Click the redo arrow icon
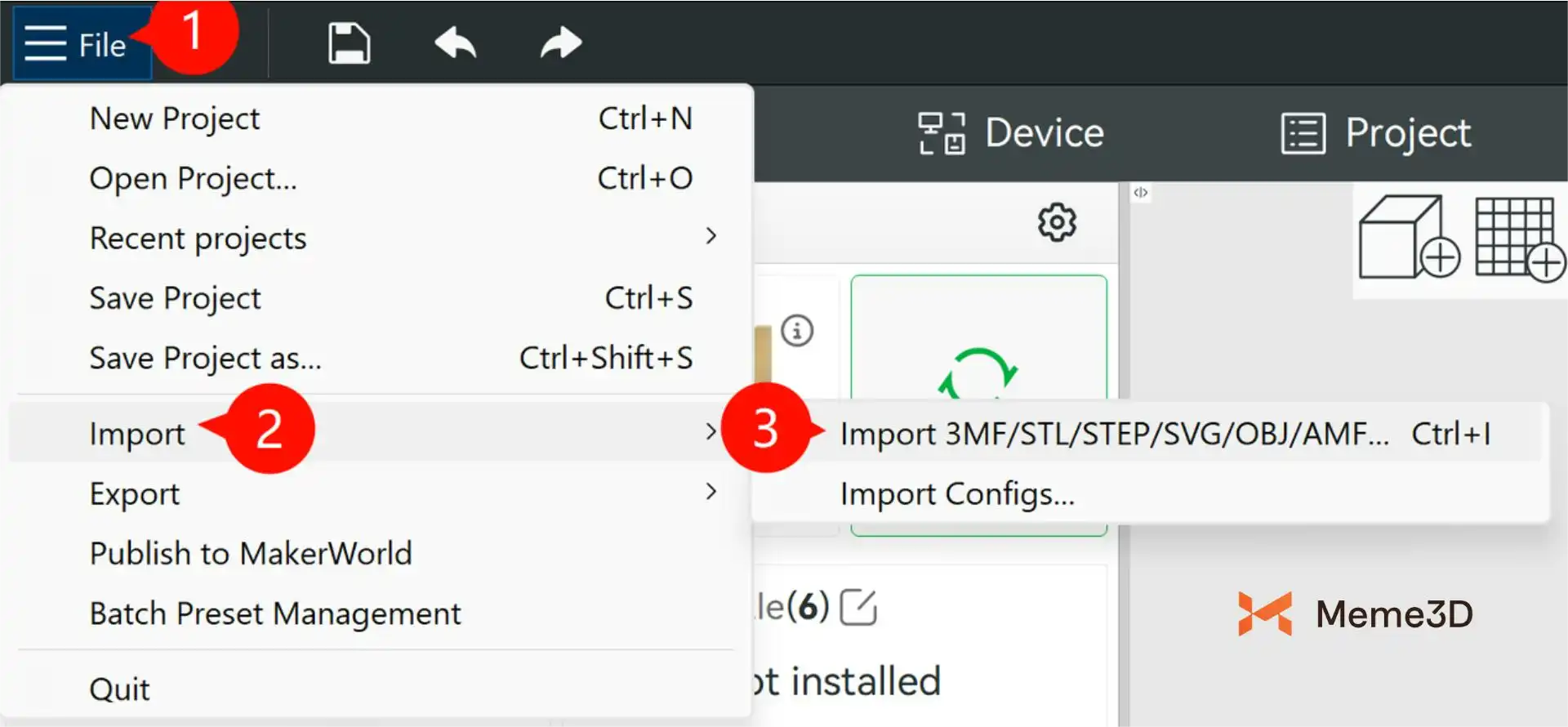Viewport: 1568px width, 727px height. tap(561, 43)
